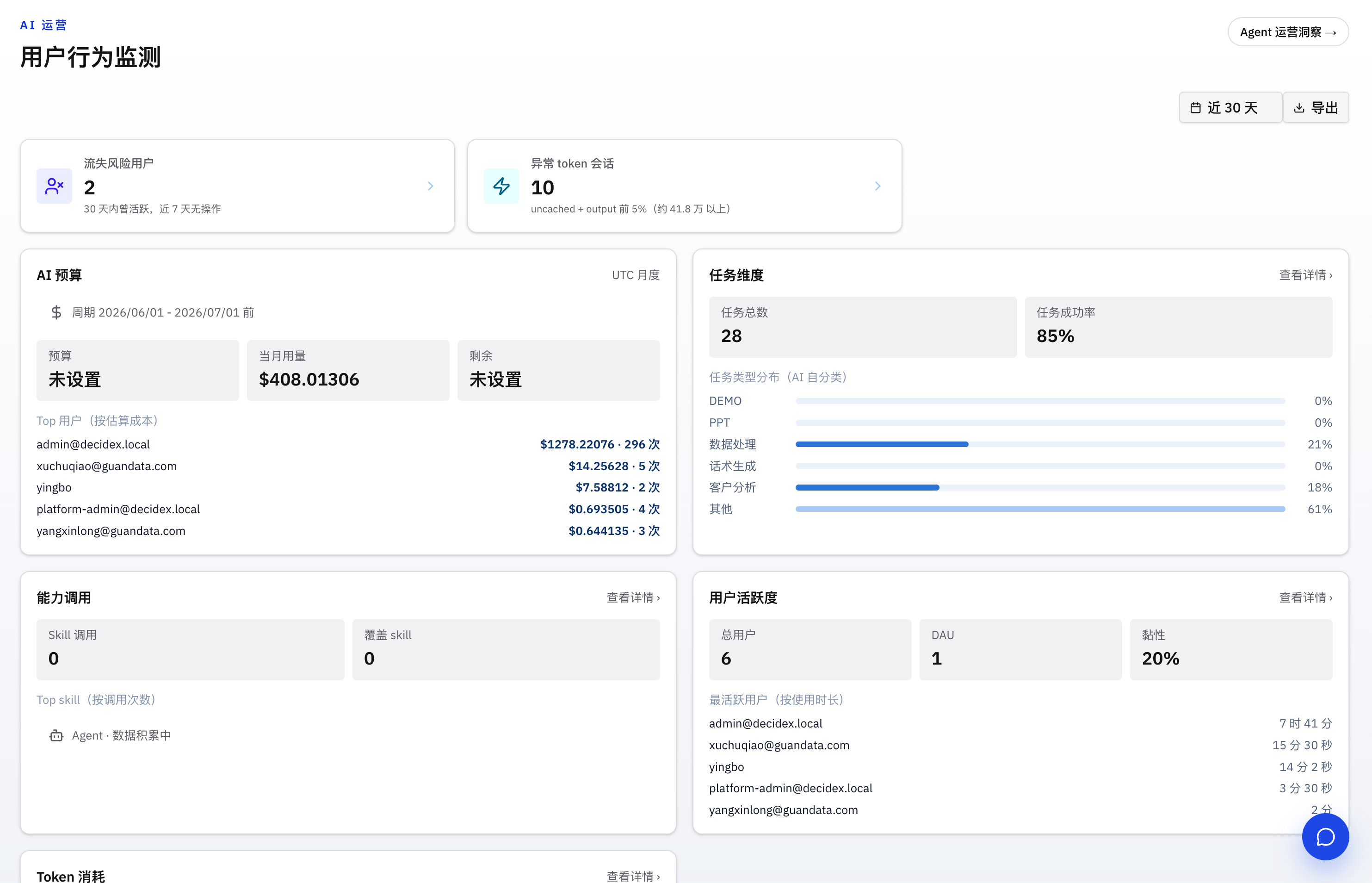Click the $7.58812 · 2 次 cost value
The image size is (1372, 883).
(x=618, y=487)
